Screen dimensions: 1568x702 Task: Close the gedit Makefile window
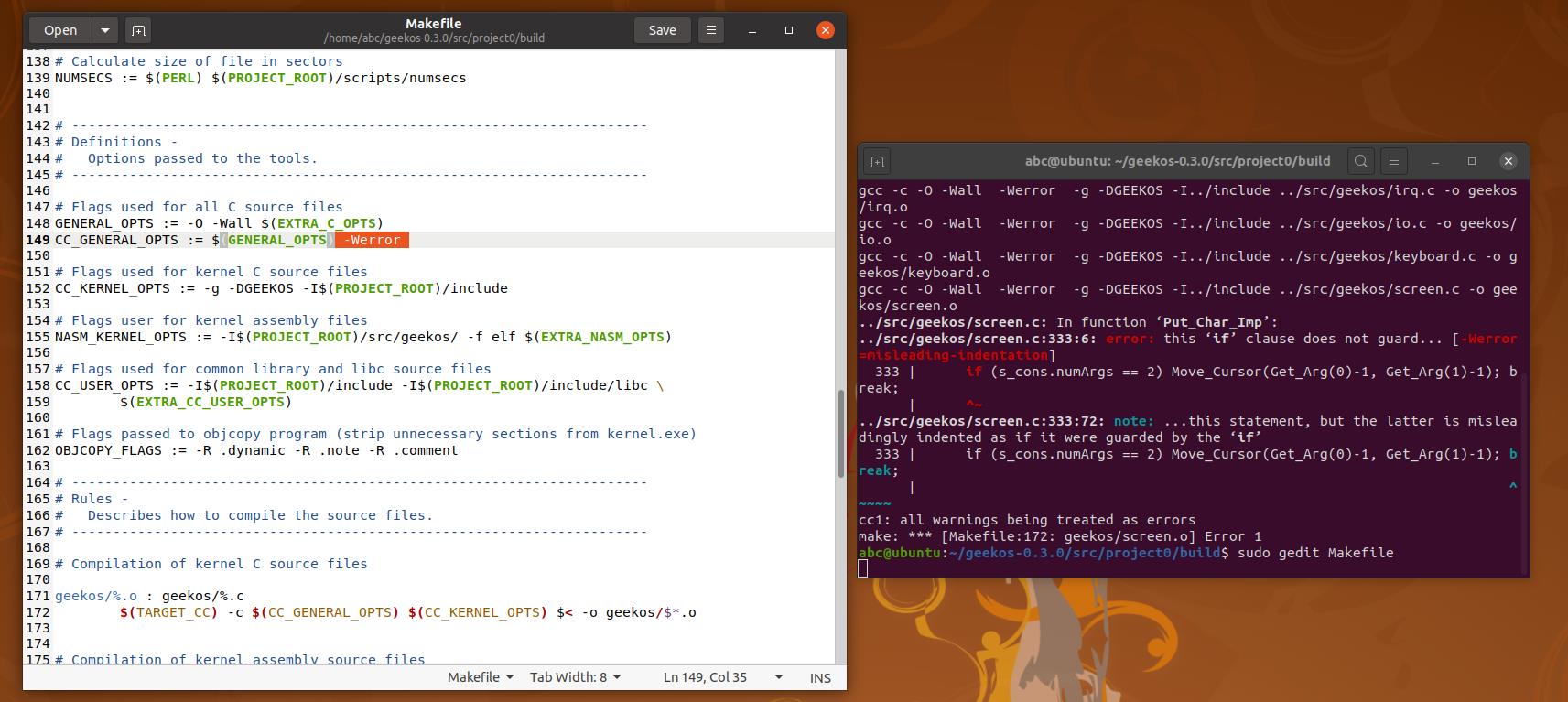coord(826,30)
